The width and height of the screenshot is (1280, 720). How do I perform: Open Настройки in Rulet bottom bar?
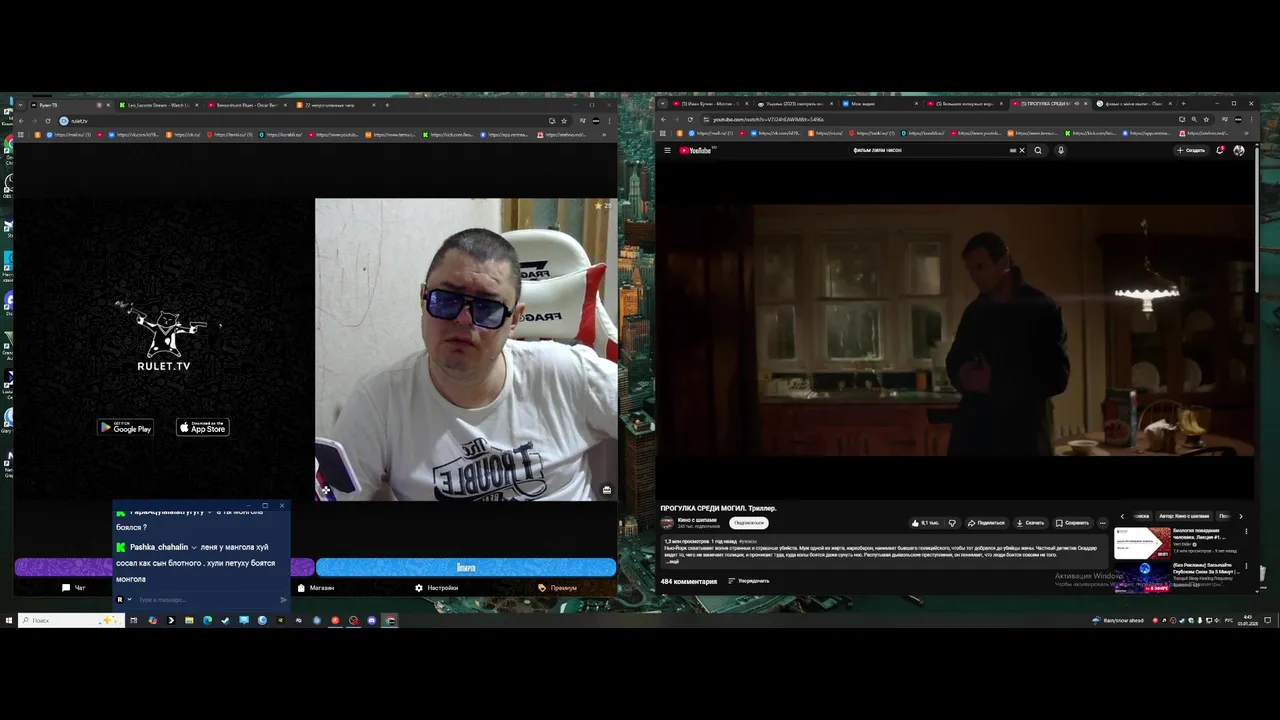[x=437, y=588]
